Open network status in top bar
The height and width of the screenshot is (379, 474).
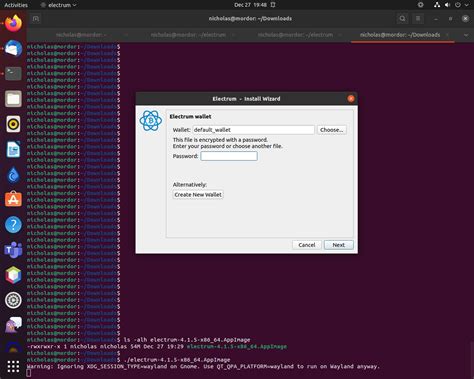pos(437,5)
